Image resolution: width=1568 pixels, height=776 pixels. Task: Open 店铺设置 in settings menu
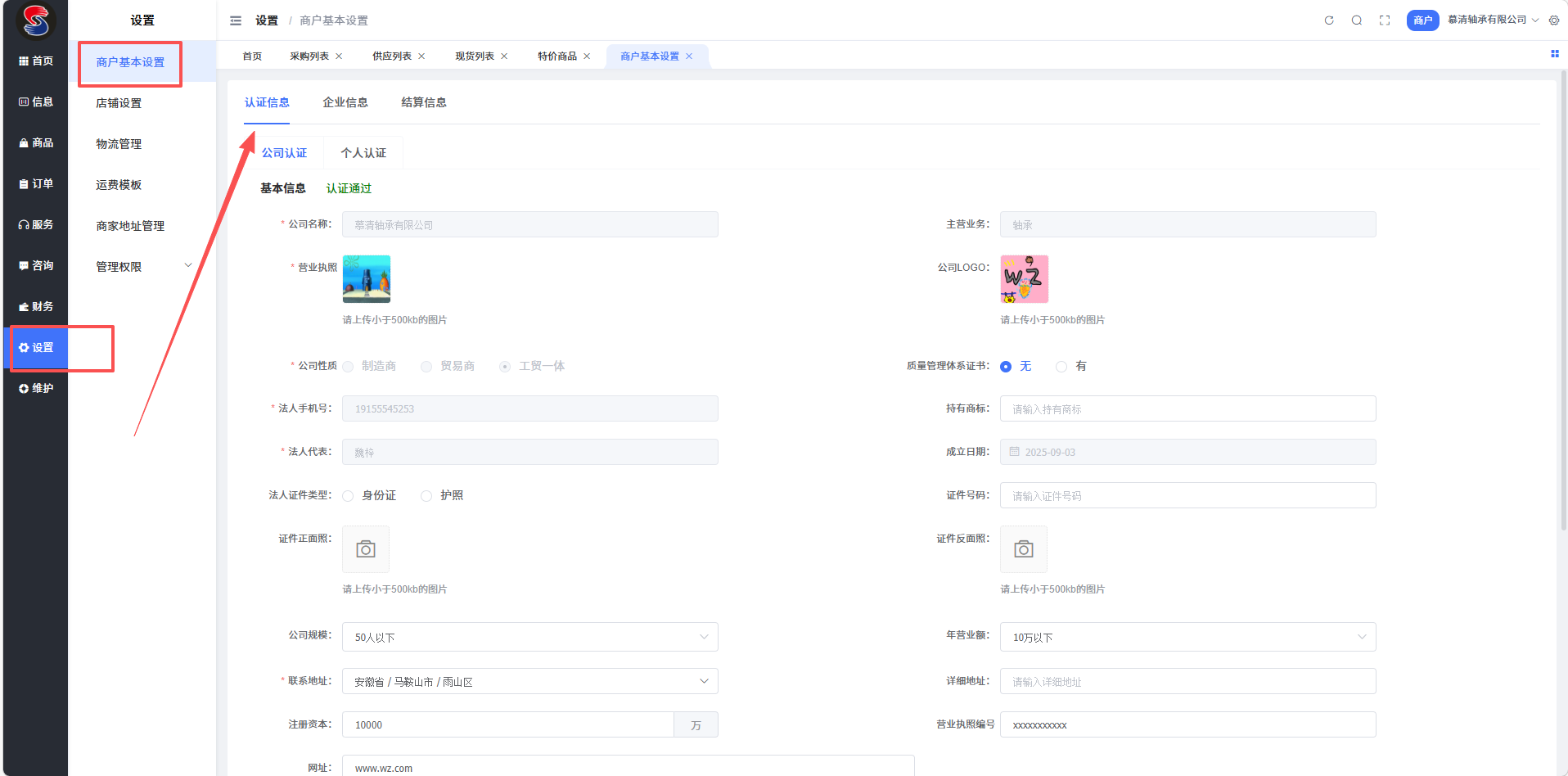[x=119, y=103]
